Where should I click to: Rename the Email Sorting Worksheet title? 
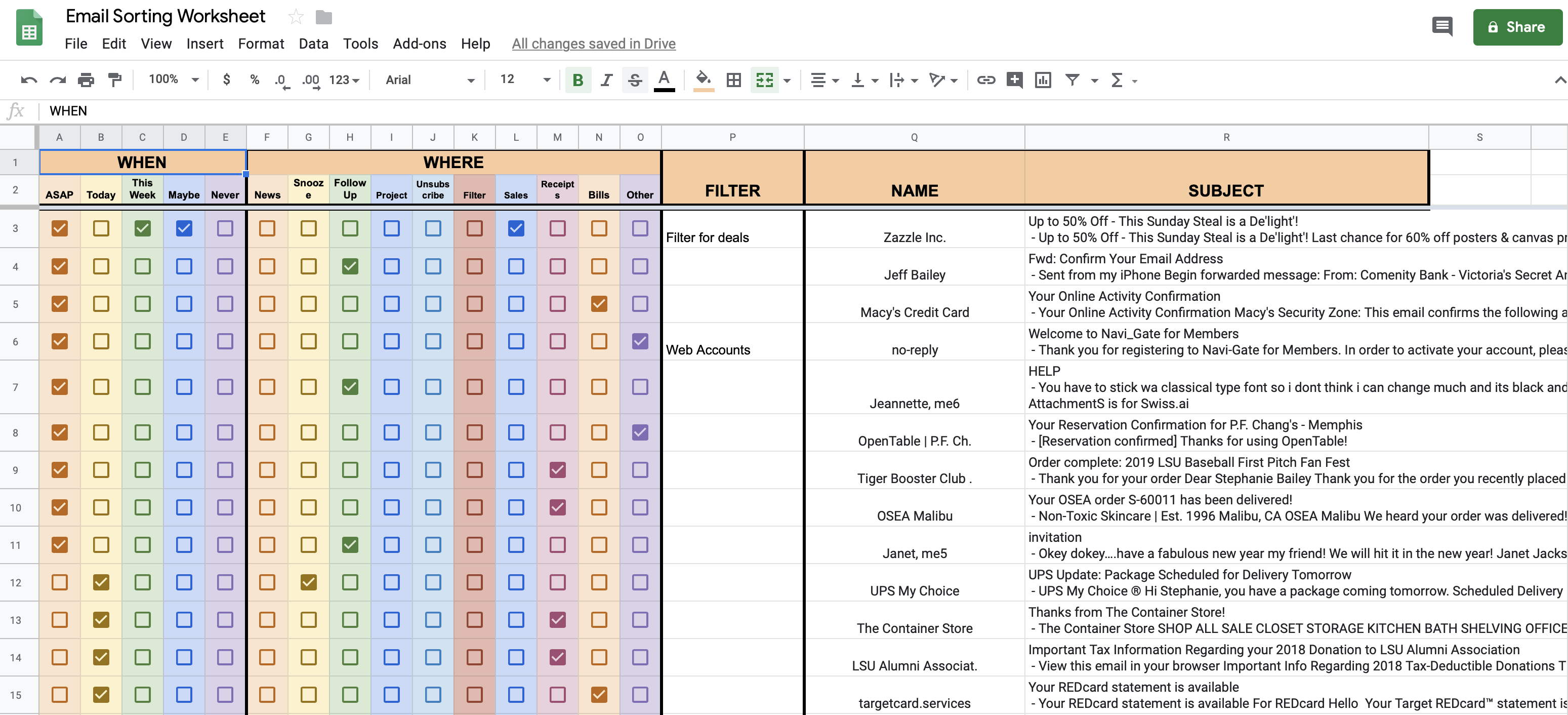pyautogui.click(x=166, y=16)
